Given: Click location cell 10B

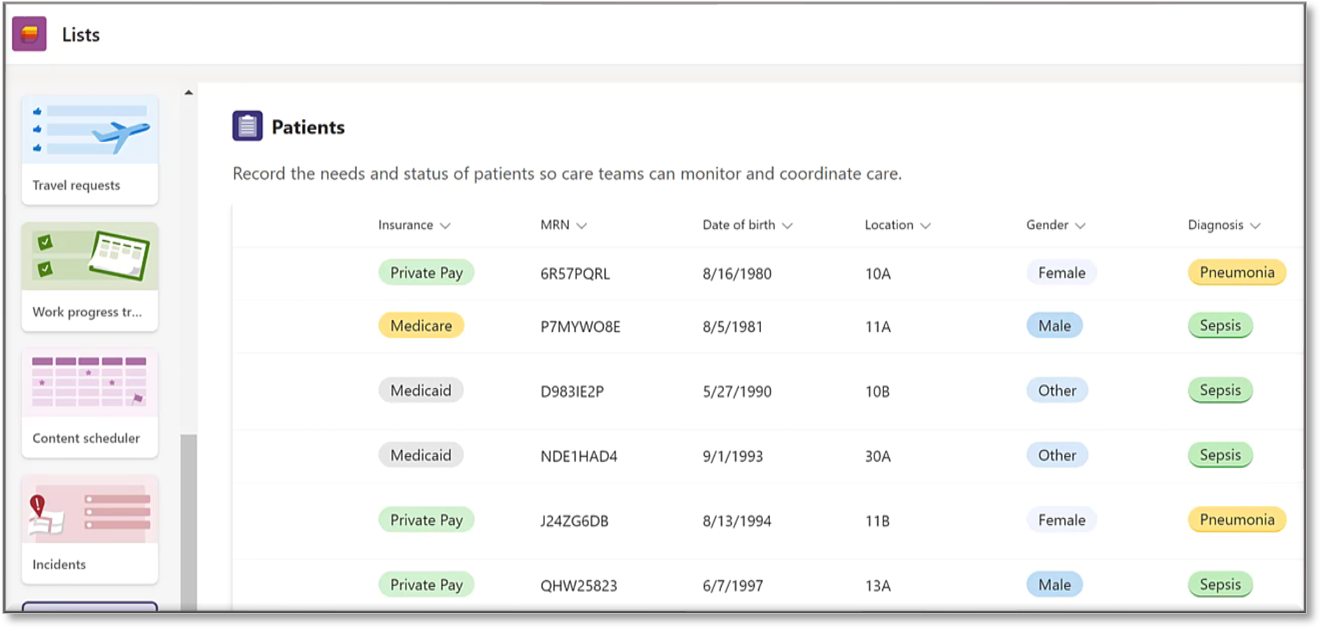Looking at the screenshot, I should click(877, 391).
